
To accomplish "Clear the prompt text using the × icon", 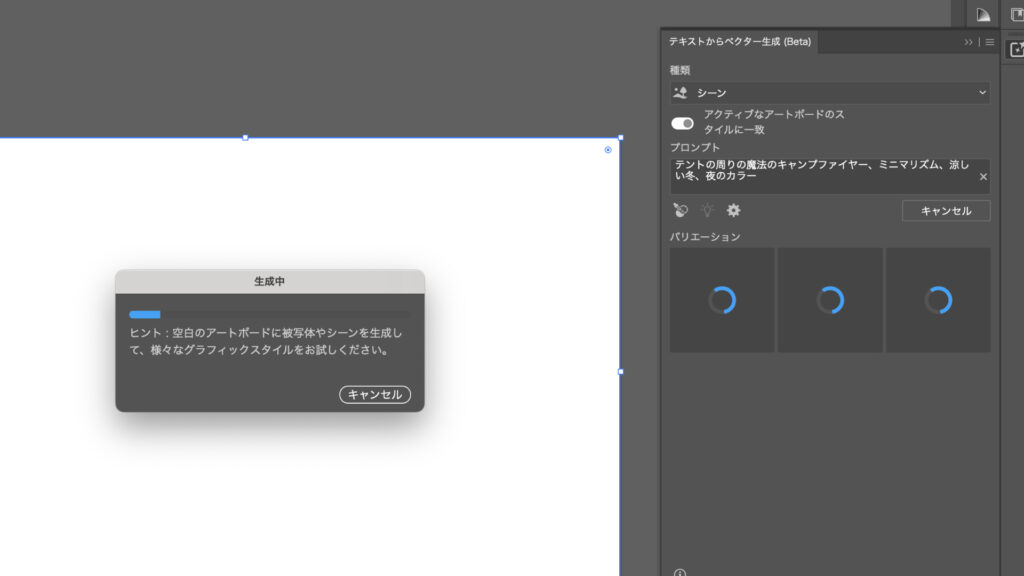I will (x=983, y=176).
